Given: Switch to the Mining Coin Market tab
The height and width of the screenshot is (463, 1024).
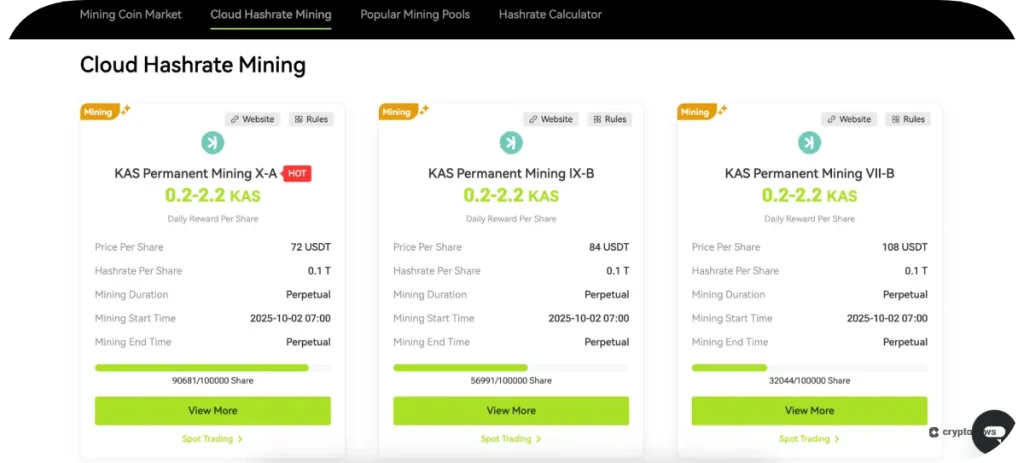Looking at the screenshot, I should [131, 15].
